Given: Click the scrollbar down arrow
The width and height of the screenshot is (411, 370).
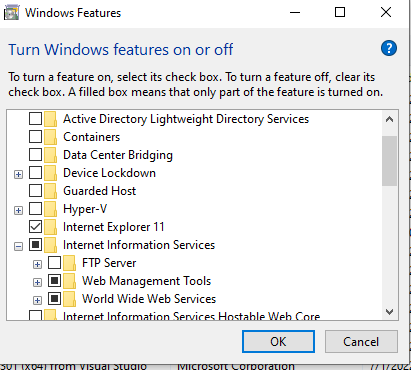Looking at the screenshot, I should tap(389, 312).
